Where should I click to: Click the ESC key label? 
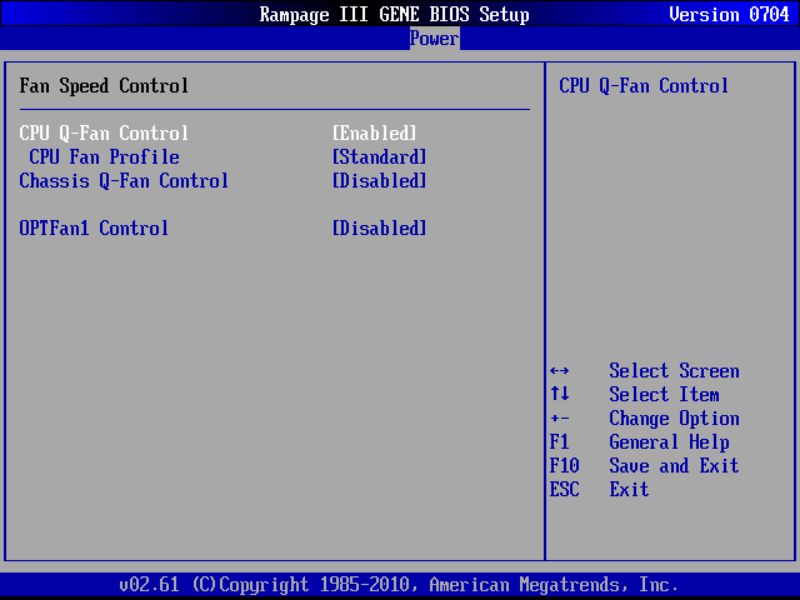click(564, 490)
